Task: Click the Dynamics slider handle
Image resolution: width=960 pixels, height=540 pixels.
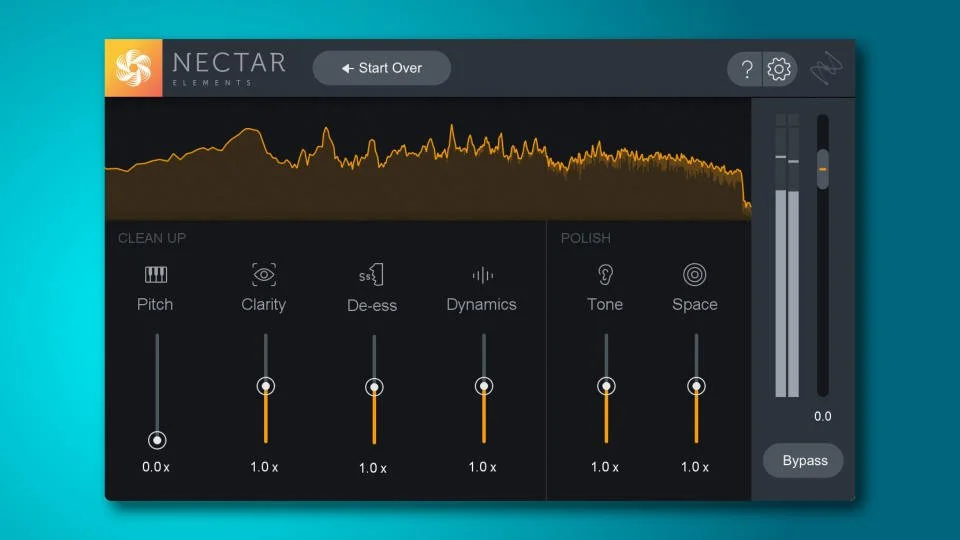Action: (x=484, y=386)
